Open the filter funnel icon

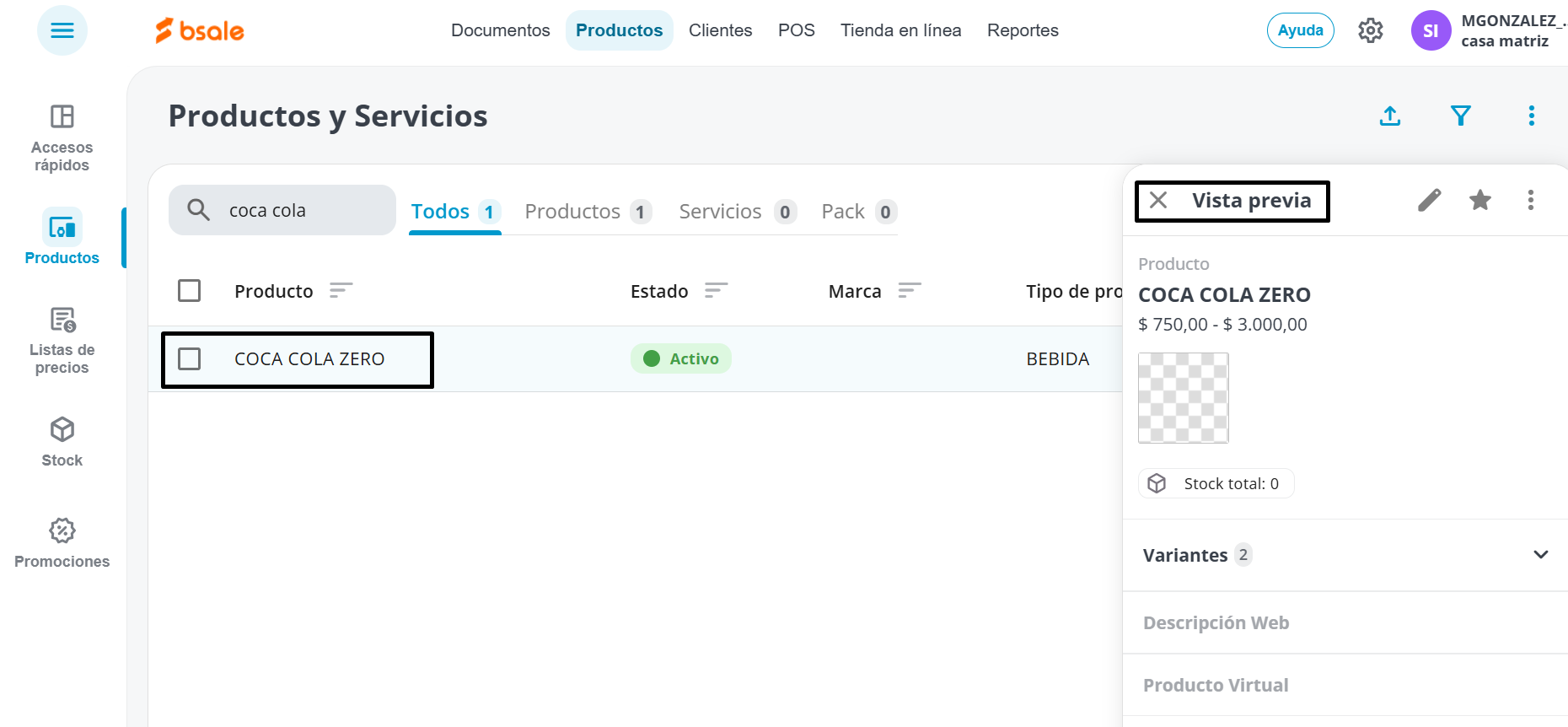coord(1461,116)
